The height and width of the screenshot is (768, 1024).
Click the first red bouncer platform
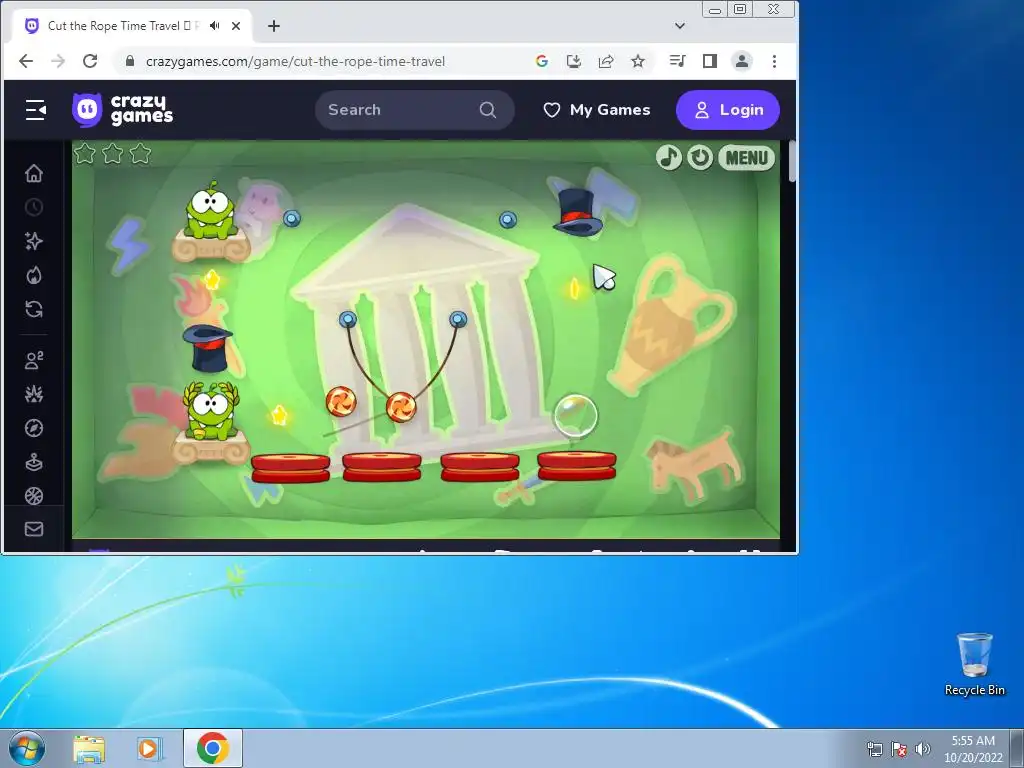[x=291, y=468]
